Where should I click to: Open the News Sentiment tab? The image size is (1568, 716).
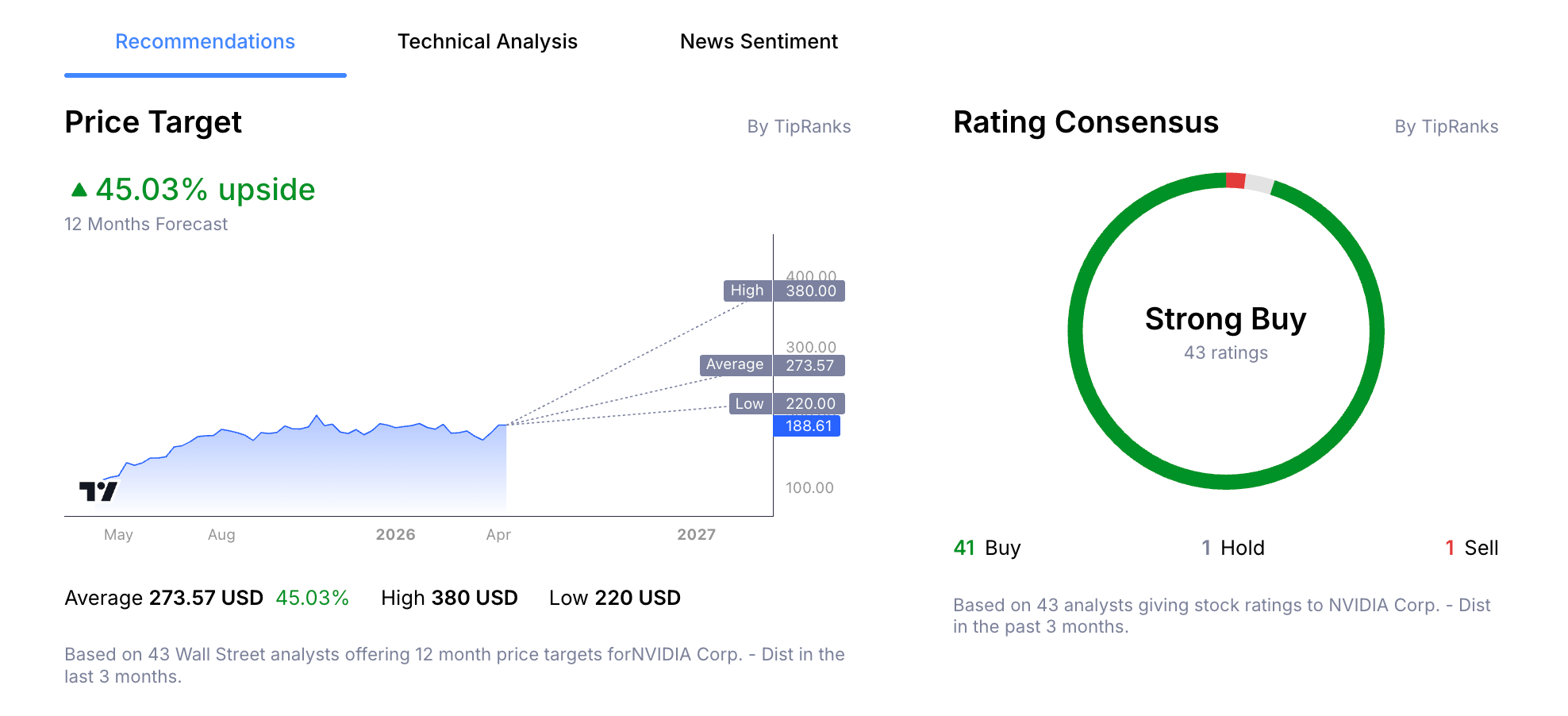pyautogui.click(x=759, y=41)
